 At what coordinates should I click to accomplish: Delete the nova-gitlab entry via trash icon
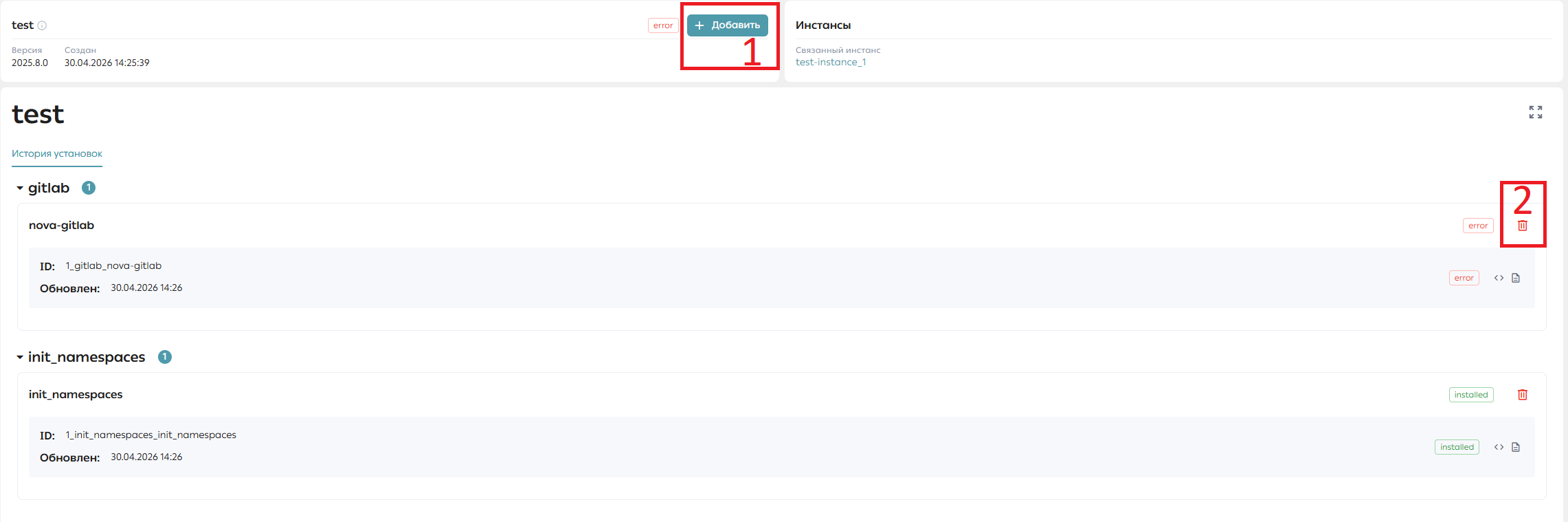coord(1523,226)
